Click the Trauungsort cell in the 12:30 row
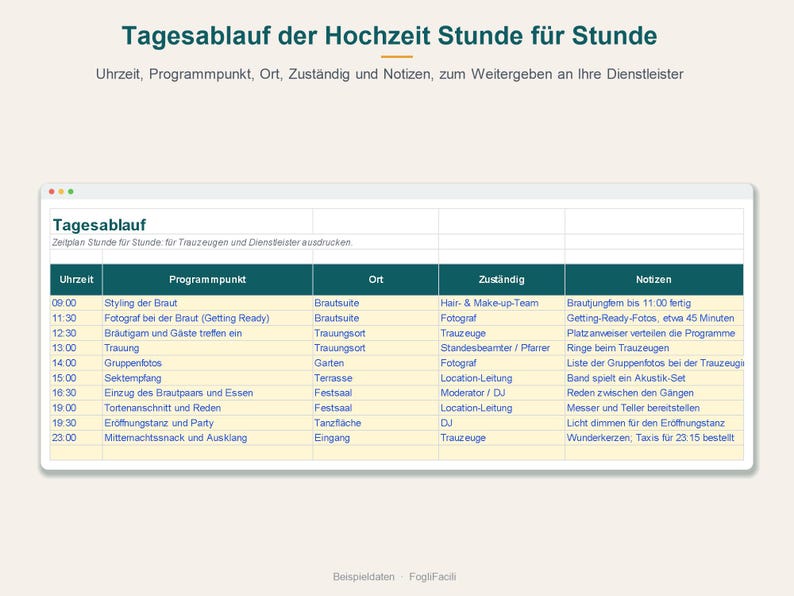 click(375, 333)
